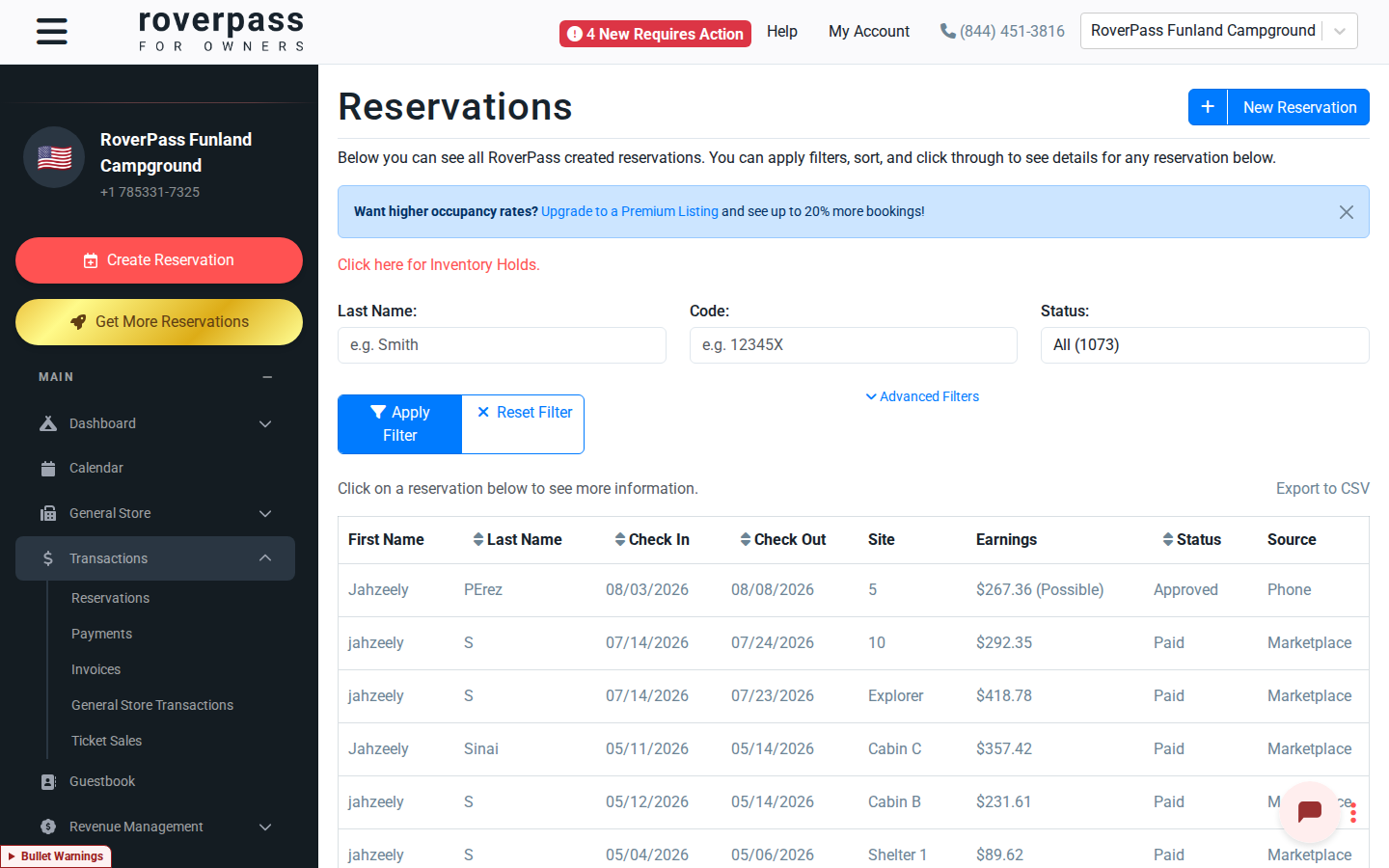Open the hamburger menu icon
The height and width of the screenshot is (868, 1389).
(x=52, y=31)
